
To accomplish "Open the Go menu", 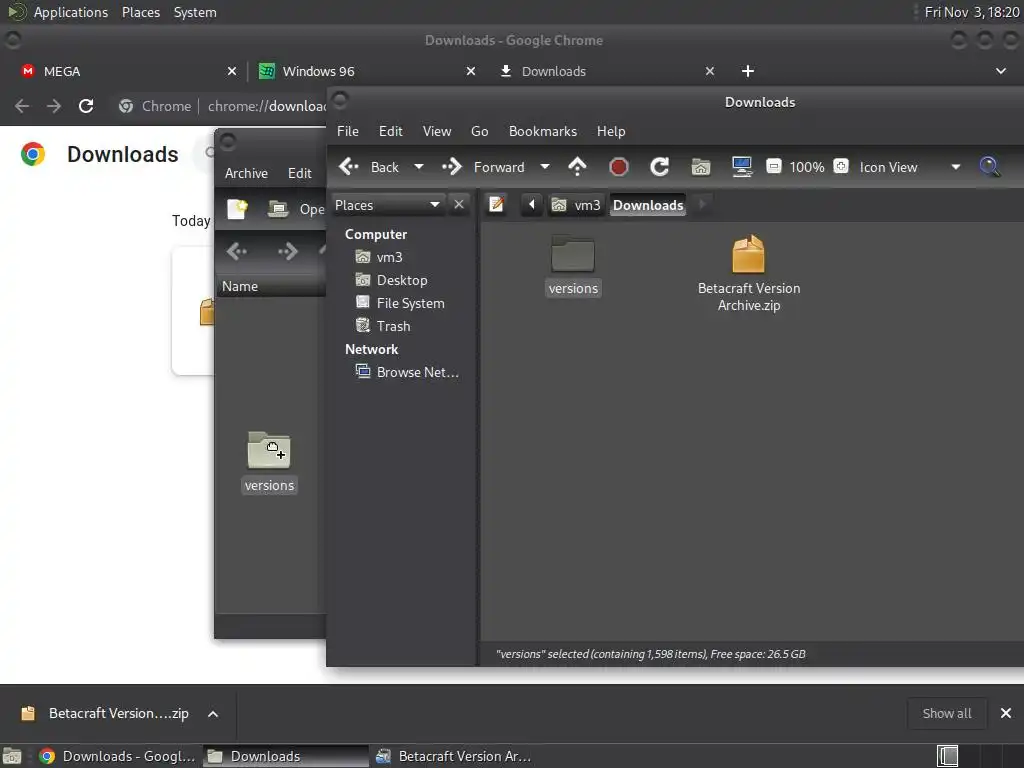I will (x=479, y=131).
